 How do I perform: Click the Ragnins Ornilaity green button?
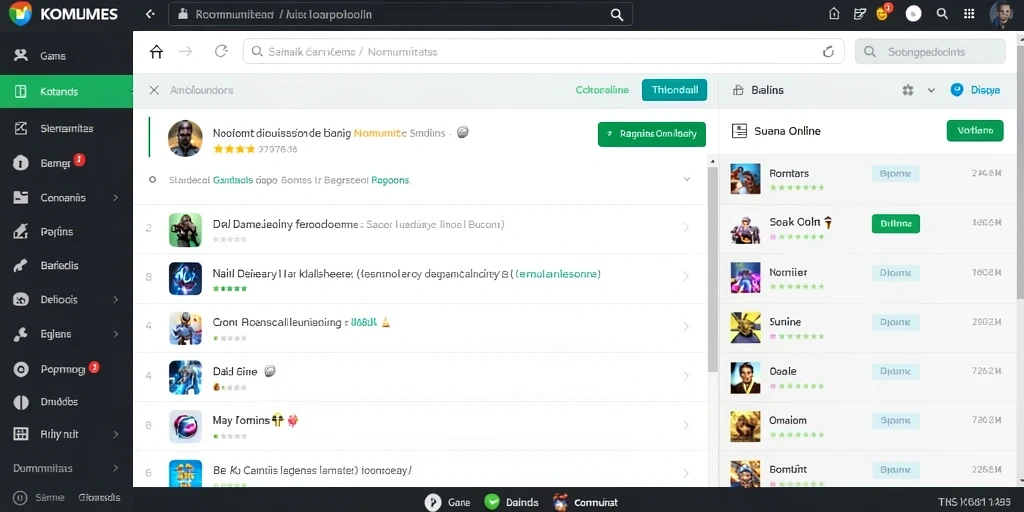point(652,134)
